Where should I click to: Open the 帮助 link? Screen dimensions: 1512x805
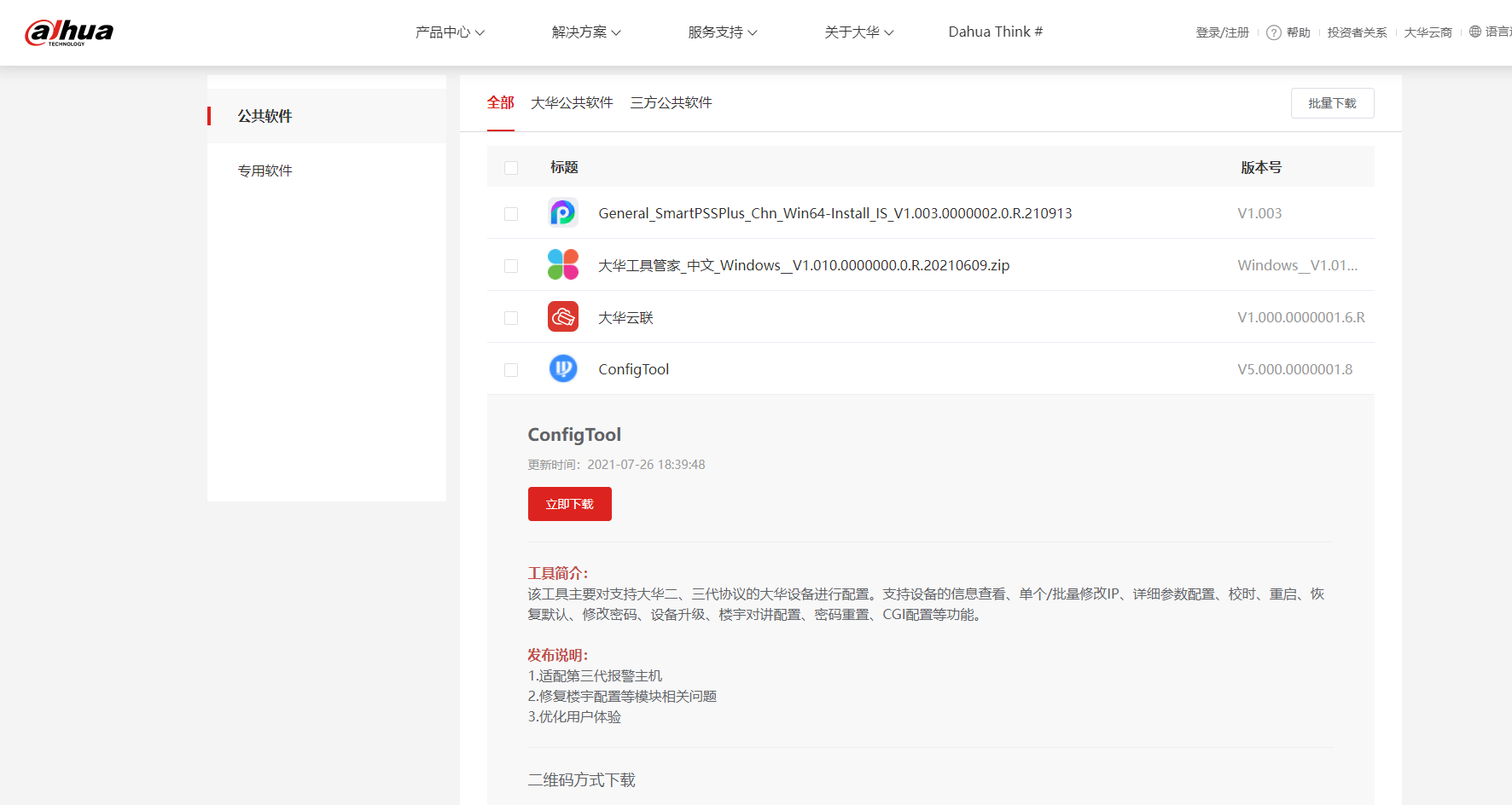(1299, 32)
